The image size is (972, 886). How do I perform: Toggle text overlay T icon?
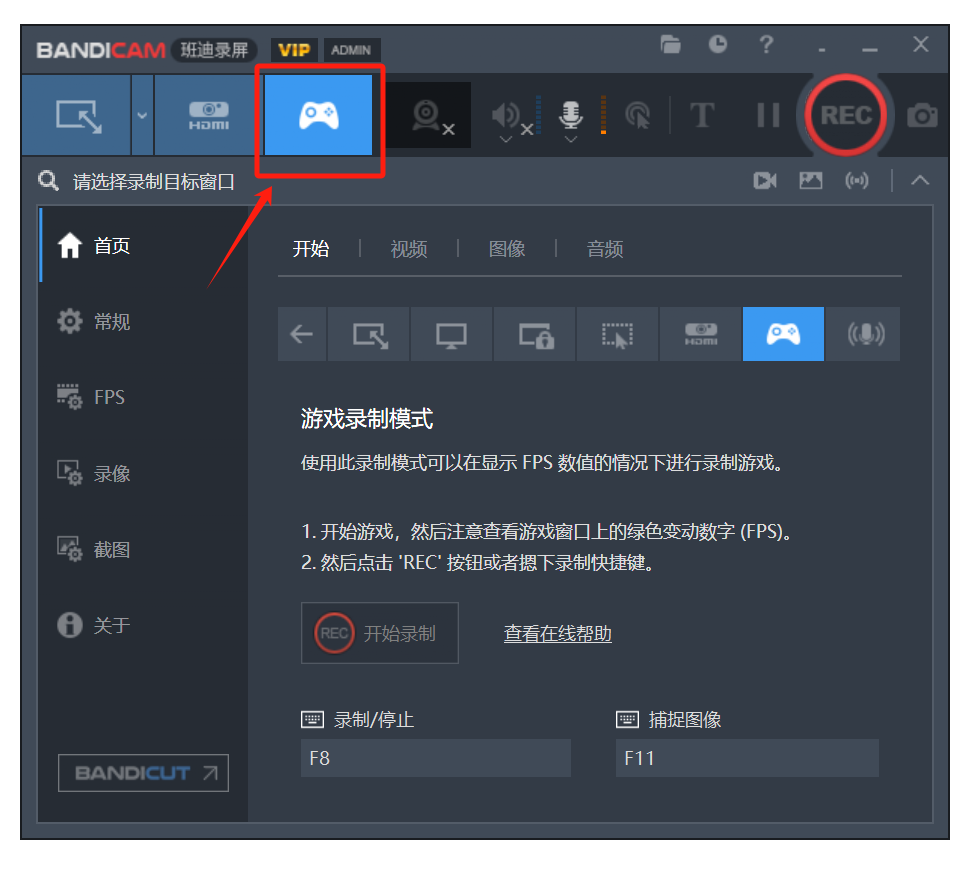(x=702, y=115)
